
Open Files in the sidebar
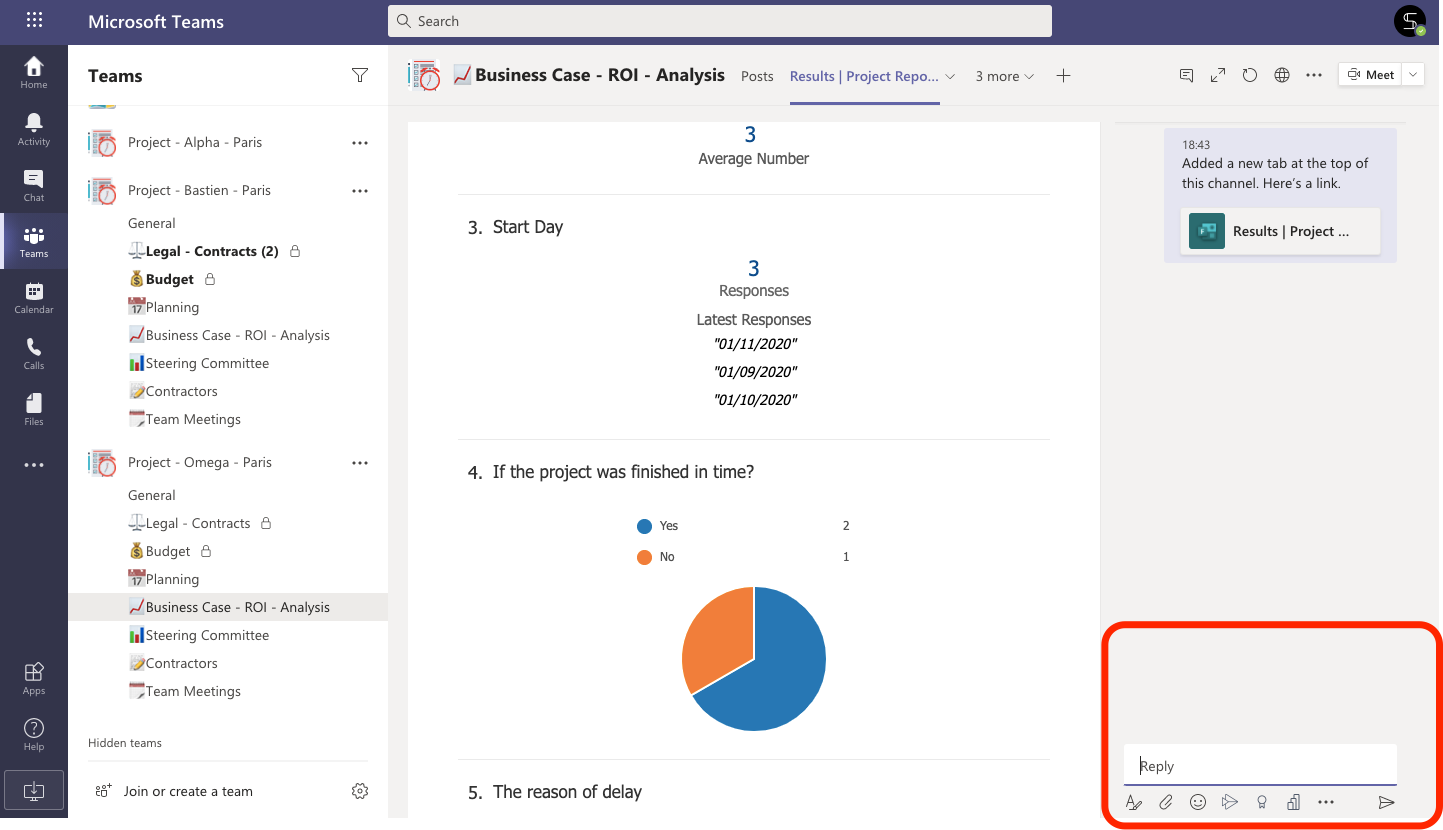click(x=34, y=409)
